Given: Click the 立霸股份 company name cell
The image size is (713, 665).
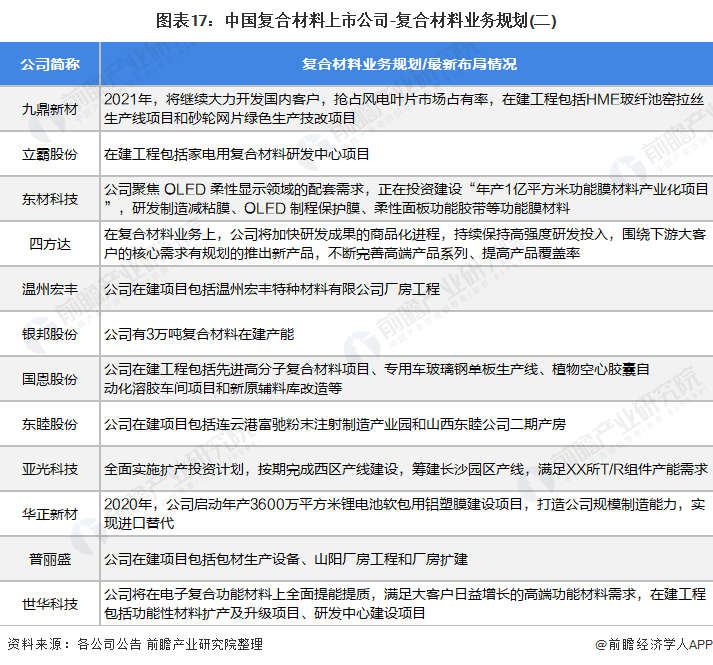Looking at the screenshot, I should pyautogui.click(x=49, y=154).
